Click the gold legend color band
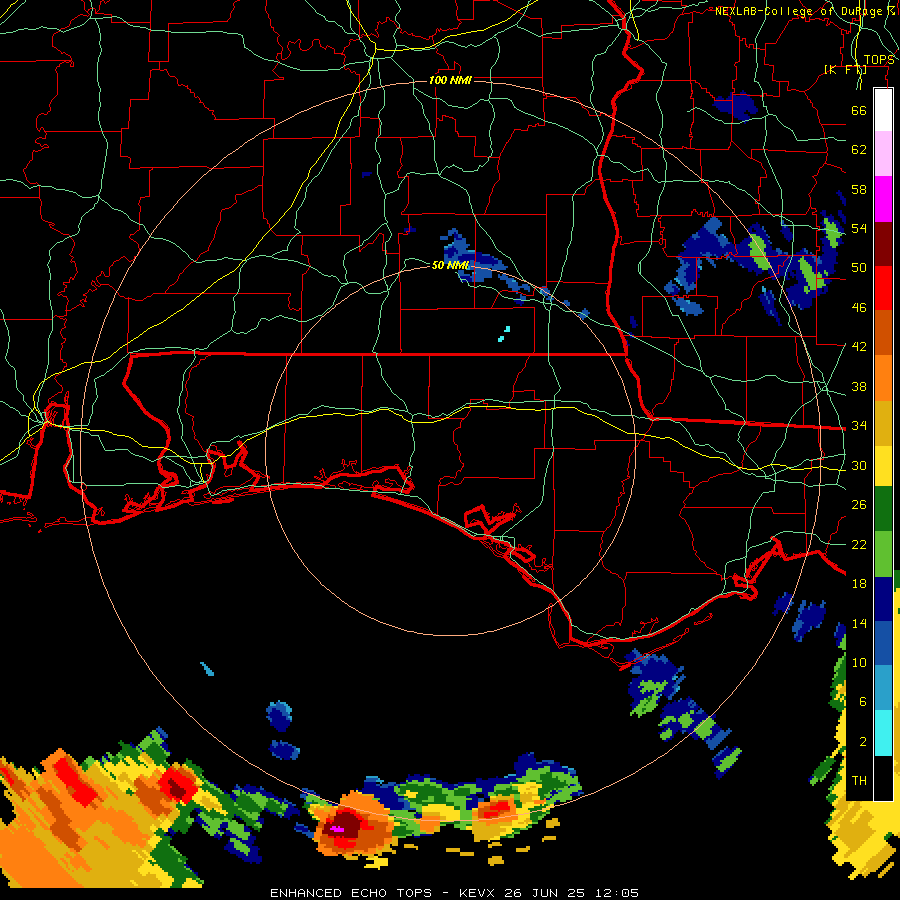The image size is (900, 900). click(x=883, y=422)
